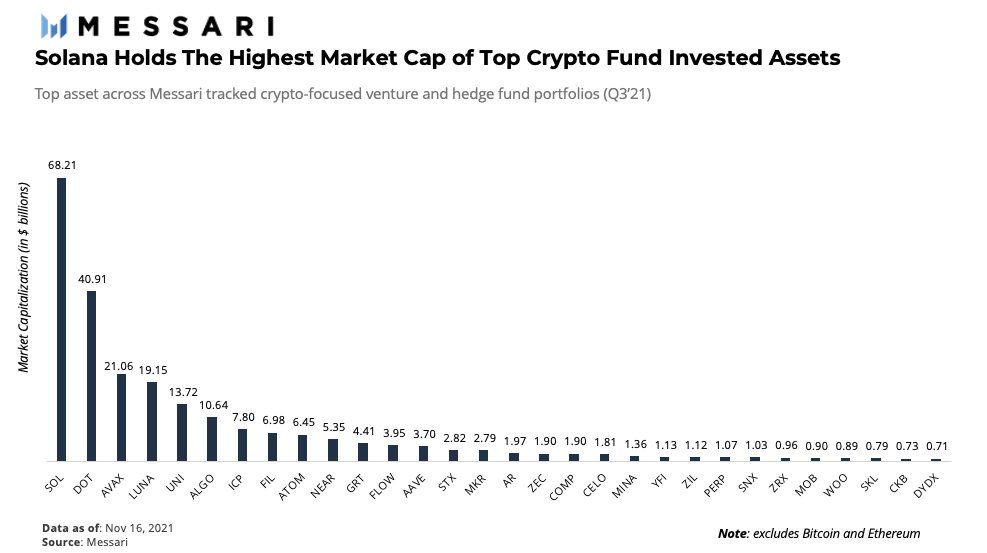Viewport: 987px width, 553px height.
Task: Click the Source: Messari text
Action: pyautogui.click(x=85, y=542)
